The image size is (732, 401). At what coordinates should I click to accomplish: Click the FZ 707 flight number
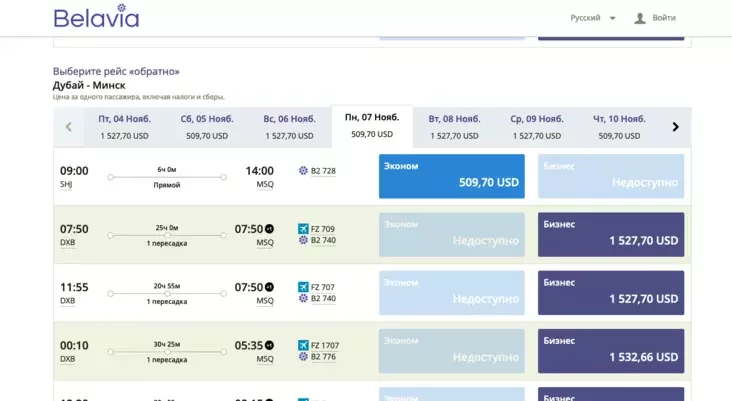pyautogui.click(x=323, y=288)
